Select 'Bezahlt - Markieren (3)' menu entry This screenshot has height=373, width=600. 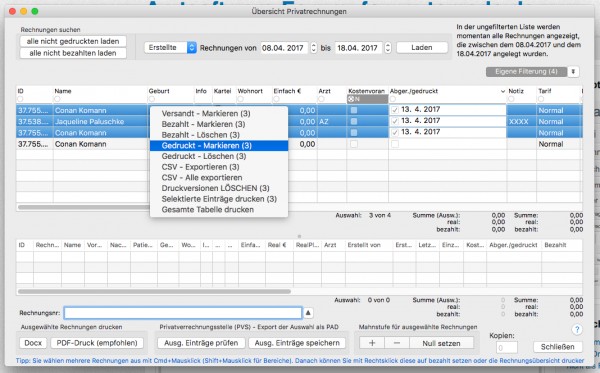click(x=219, y=124)
